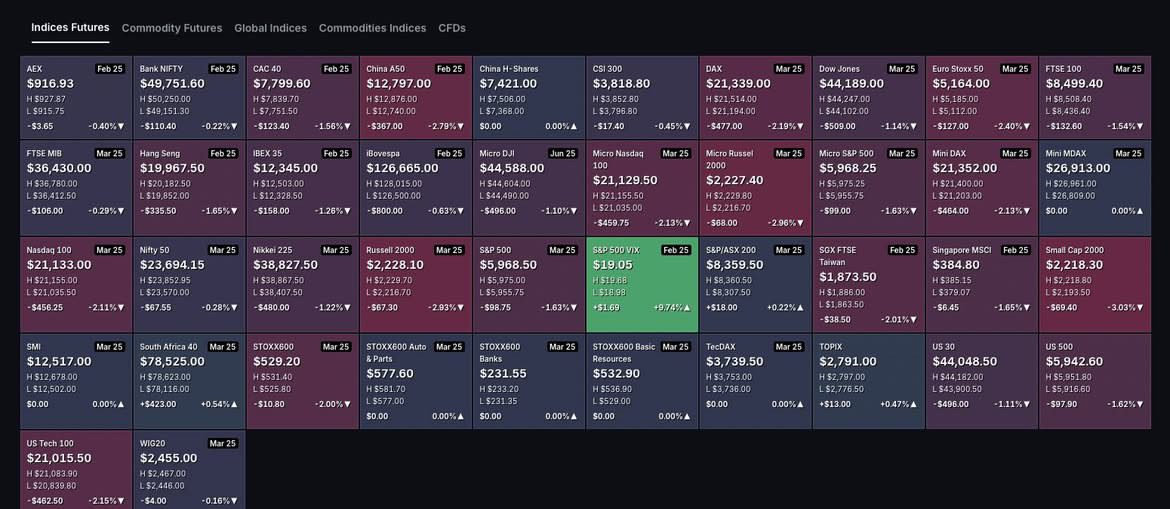Open the Micro Russel 2000 tile
Image resolution: width=1170 pixels, height=509 pixels.
(756, 189)
